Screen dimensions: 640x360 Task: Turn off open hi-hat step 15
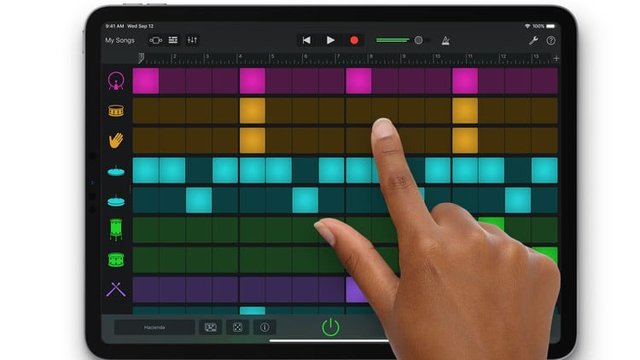coord(518,200)
